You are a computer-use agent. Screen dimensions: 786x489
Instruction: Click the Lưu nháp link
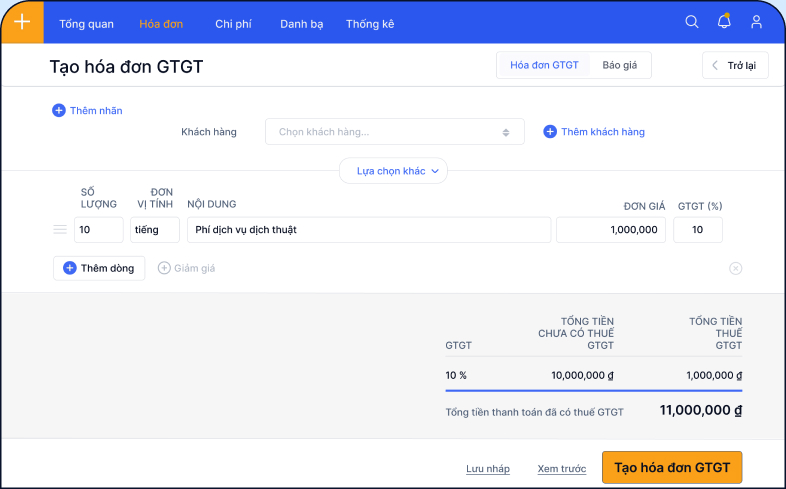click(488, 468)
